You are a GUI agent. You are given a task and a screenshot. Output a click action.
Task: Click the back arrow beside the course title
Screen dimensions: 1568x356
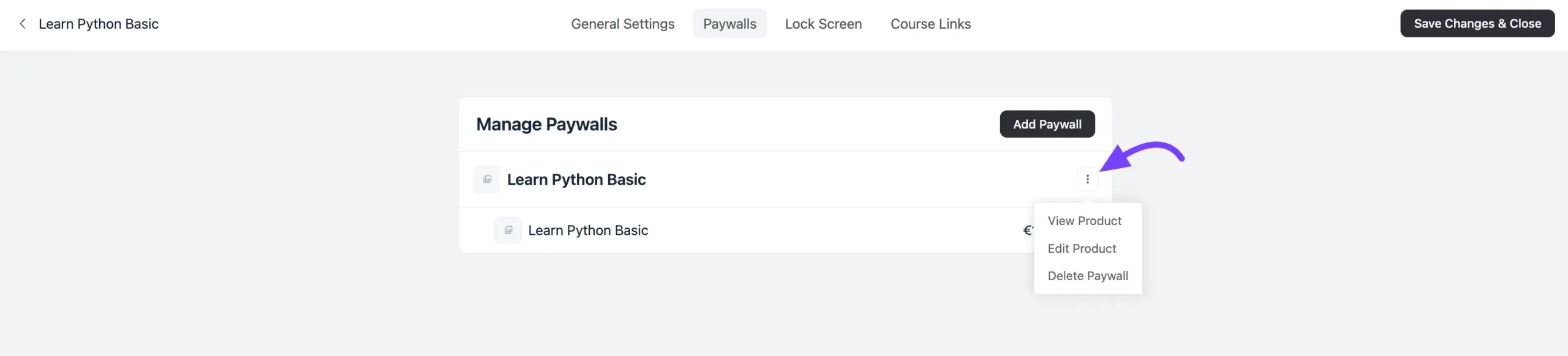pyautogui.click(x=23, y=24)
